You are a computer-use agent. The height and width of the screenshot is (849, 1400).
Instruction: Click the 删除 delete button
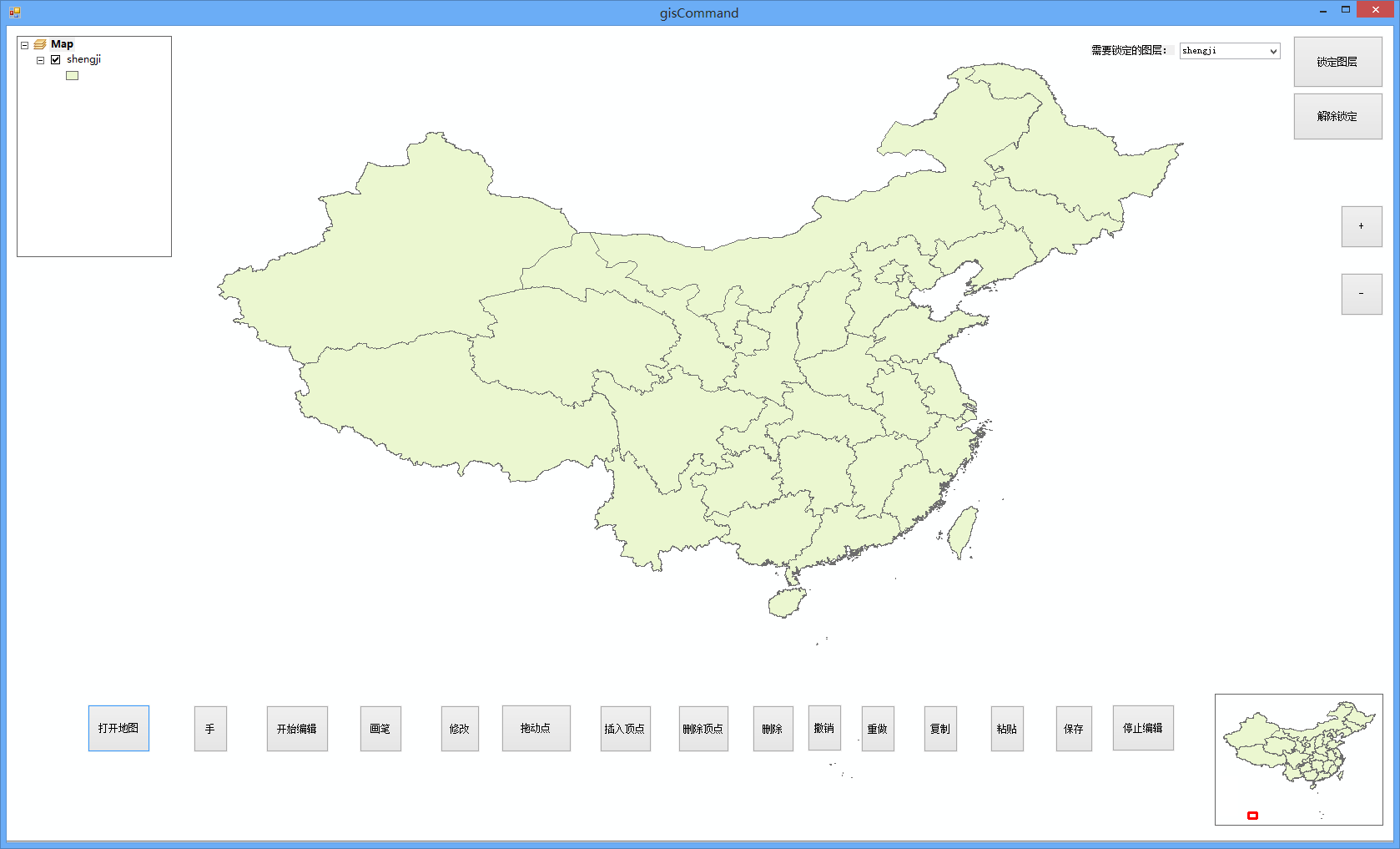click(x=773, y=729)
